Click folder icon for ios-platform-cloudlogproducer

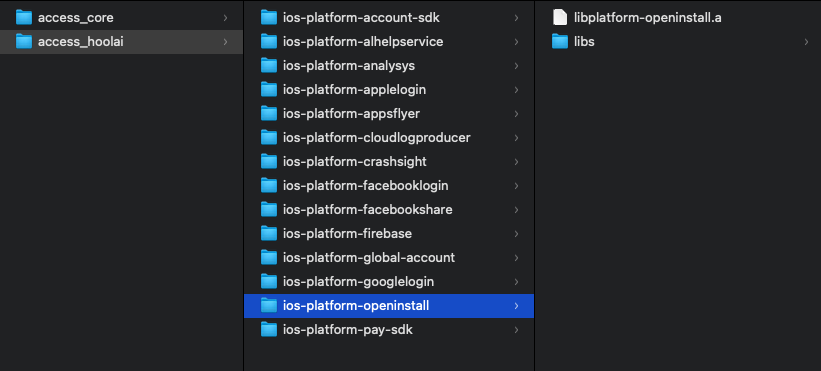click(269, 138)
